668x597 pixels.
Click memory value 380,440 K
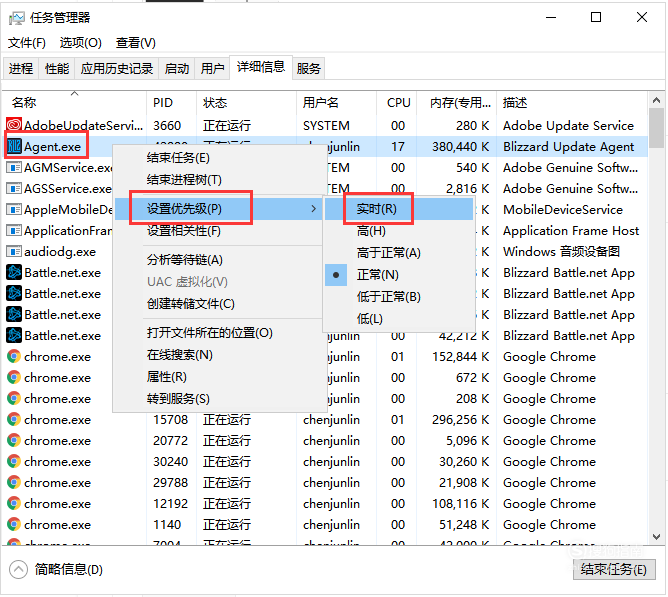[461, 147]
